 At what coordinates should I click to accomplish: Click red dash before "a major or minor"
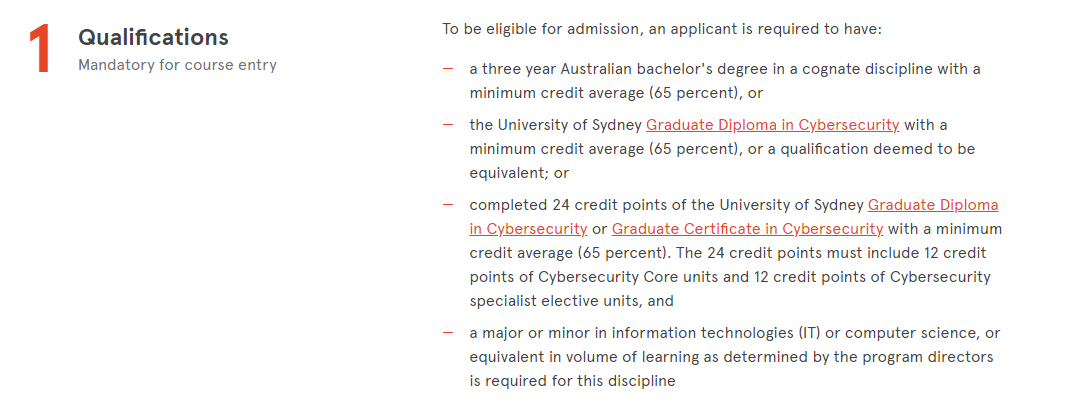coord(448,333)
